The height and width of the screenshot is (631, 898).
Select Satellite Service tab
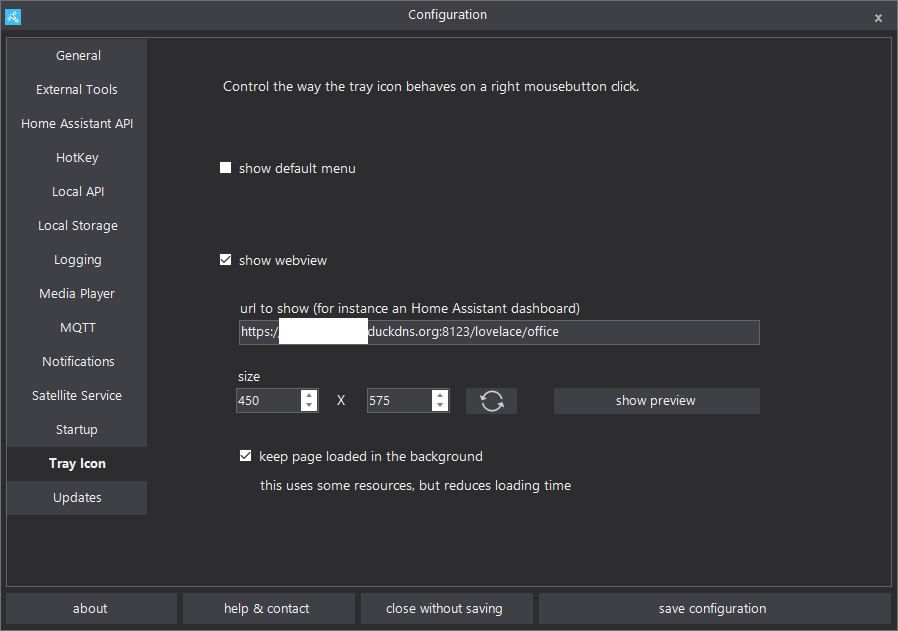click(x=77, y=396)
